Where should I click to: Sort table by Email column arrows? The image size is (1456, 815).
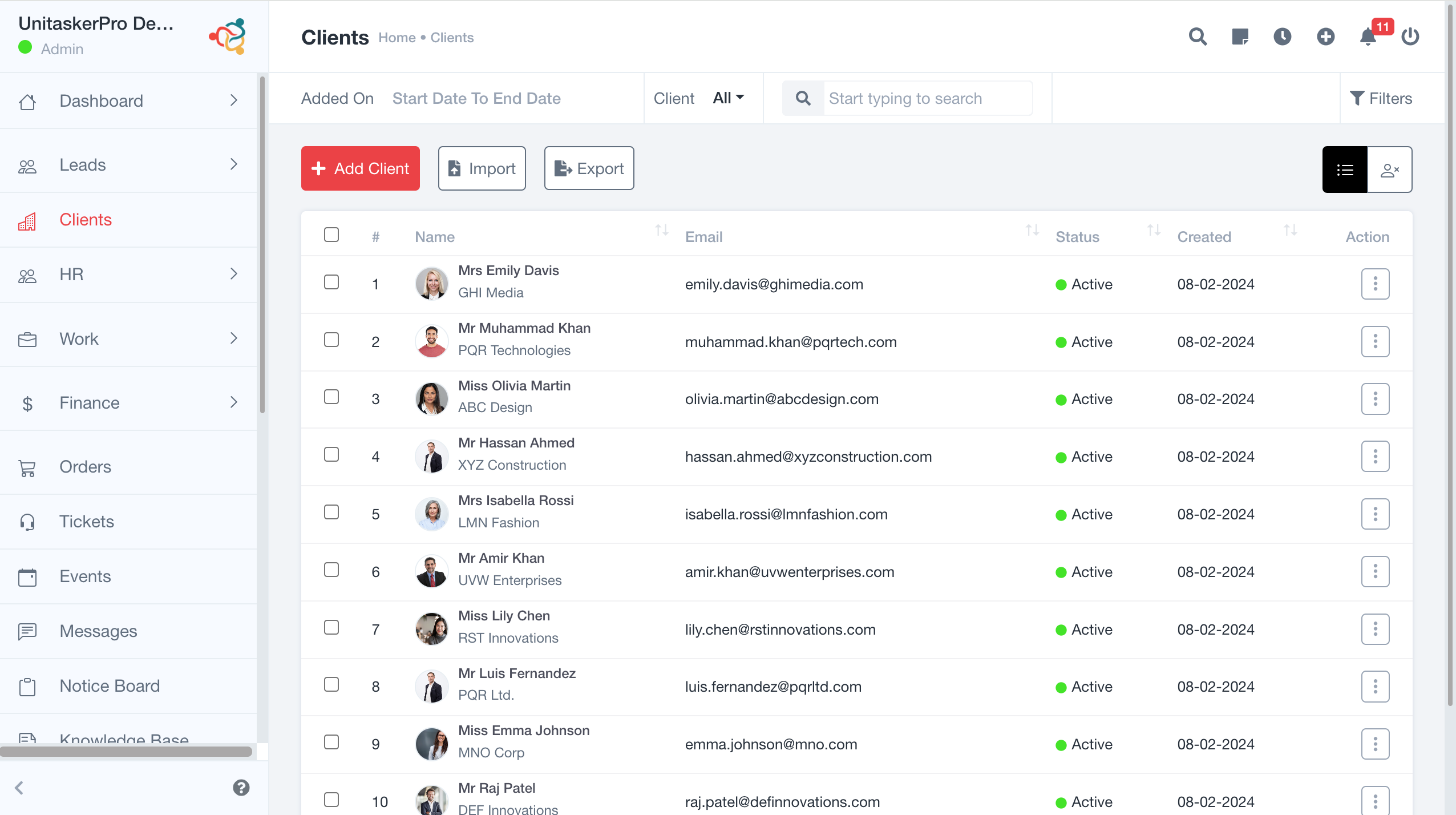(1032, 230)
